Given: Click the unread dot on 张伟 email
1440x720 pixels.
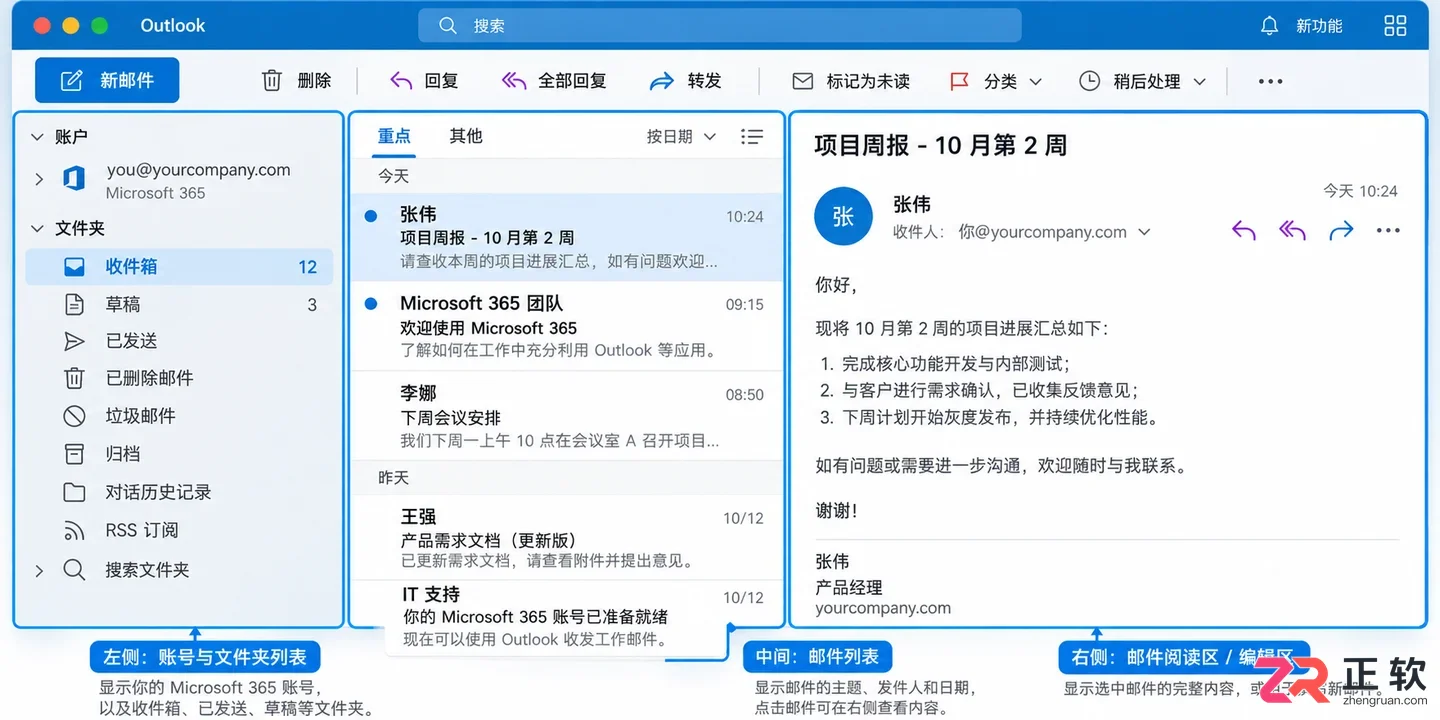Looking at the screenshot, I should tap(371, 216).
